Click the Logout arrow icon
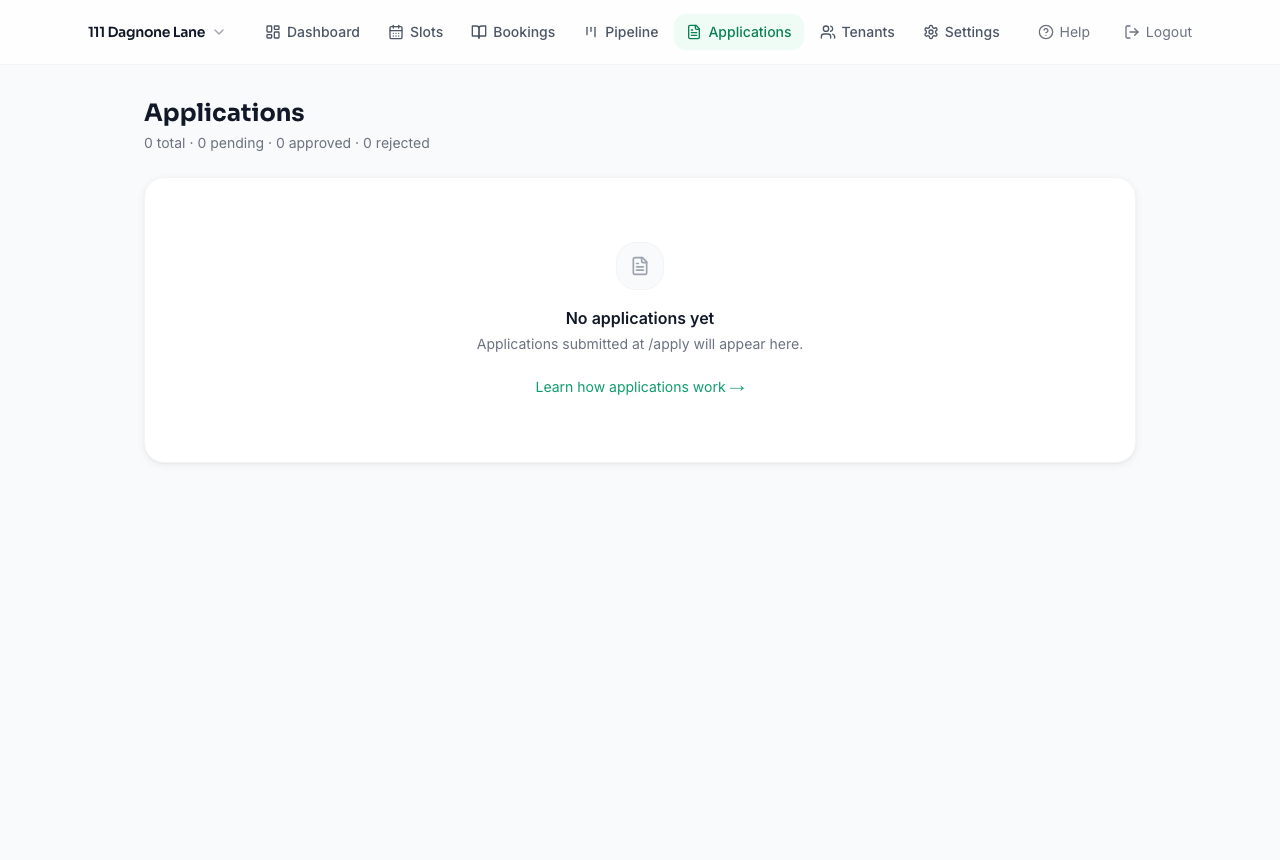 point(1132,32)
